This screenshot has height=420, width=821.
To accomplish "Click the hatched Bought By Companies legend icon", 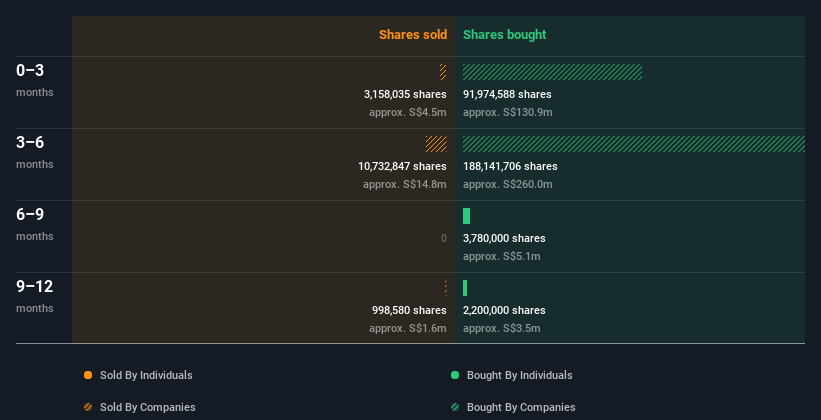I will coord(455,407).
